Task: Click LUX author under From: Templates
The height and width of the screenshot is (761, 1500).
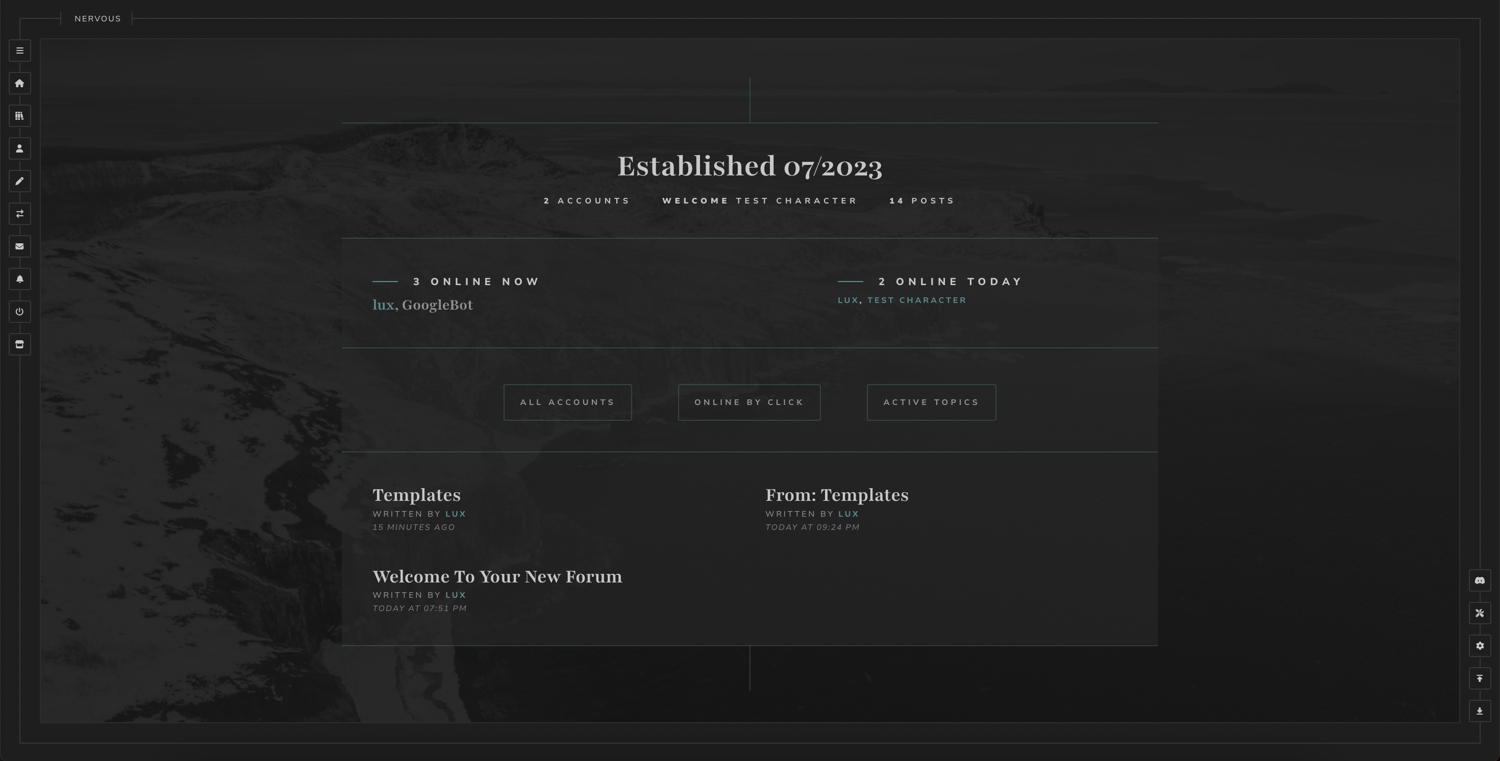Action: click(849, 514)
